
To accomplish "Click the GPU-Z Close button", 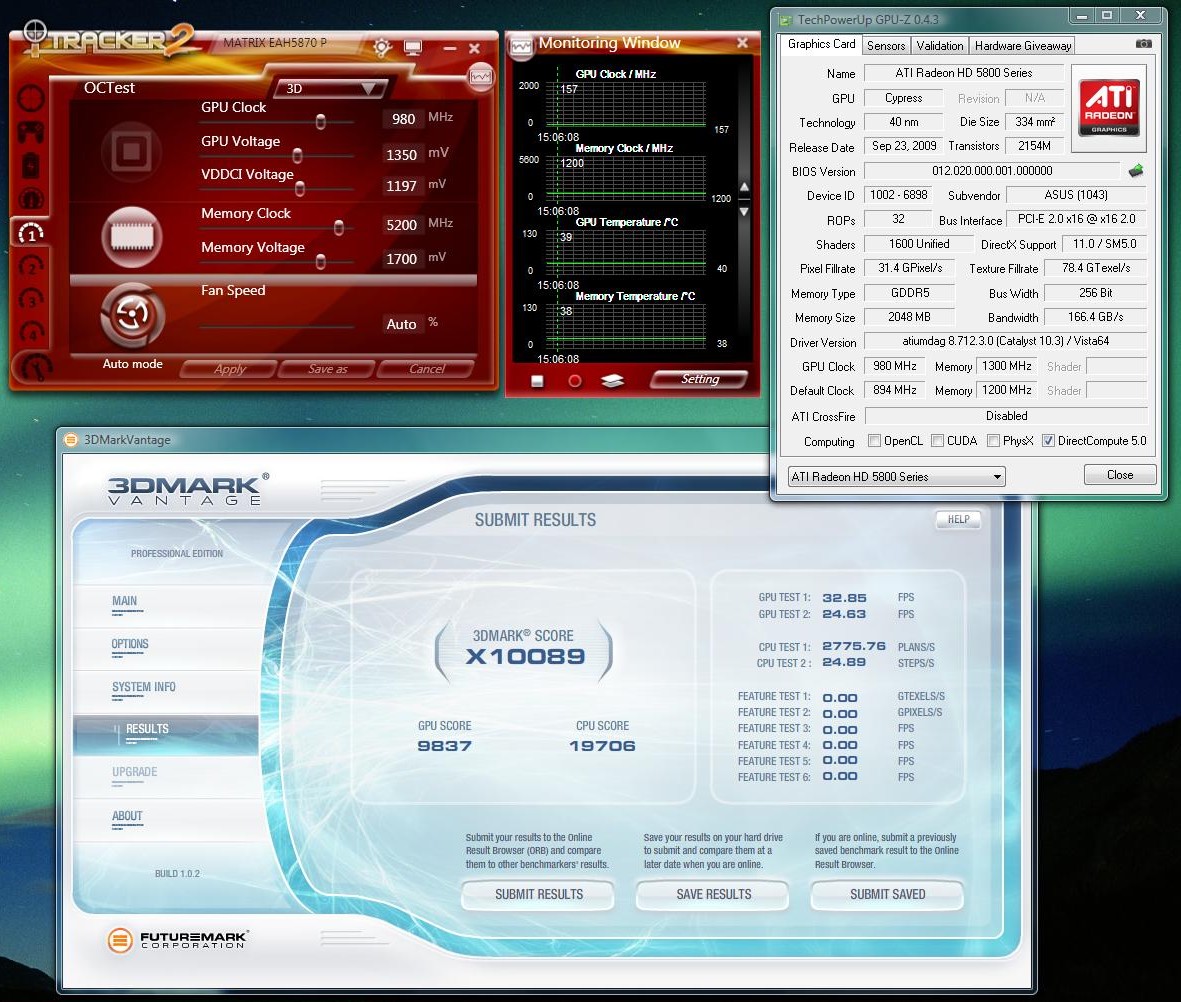I will pyautogui.click(x=1119, y=475).
